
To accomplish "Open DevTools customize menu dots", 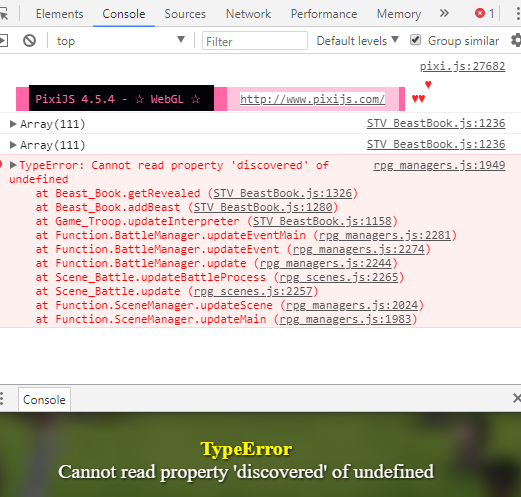I will (x=517, y=14).
